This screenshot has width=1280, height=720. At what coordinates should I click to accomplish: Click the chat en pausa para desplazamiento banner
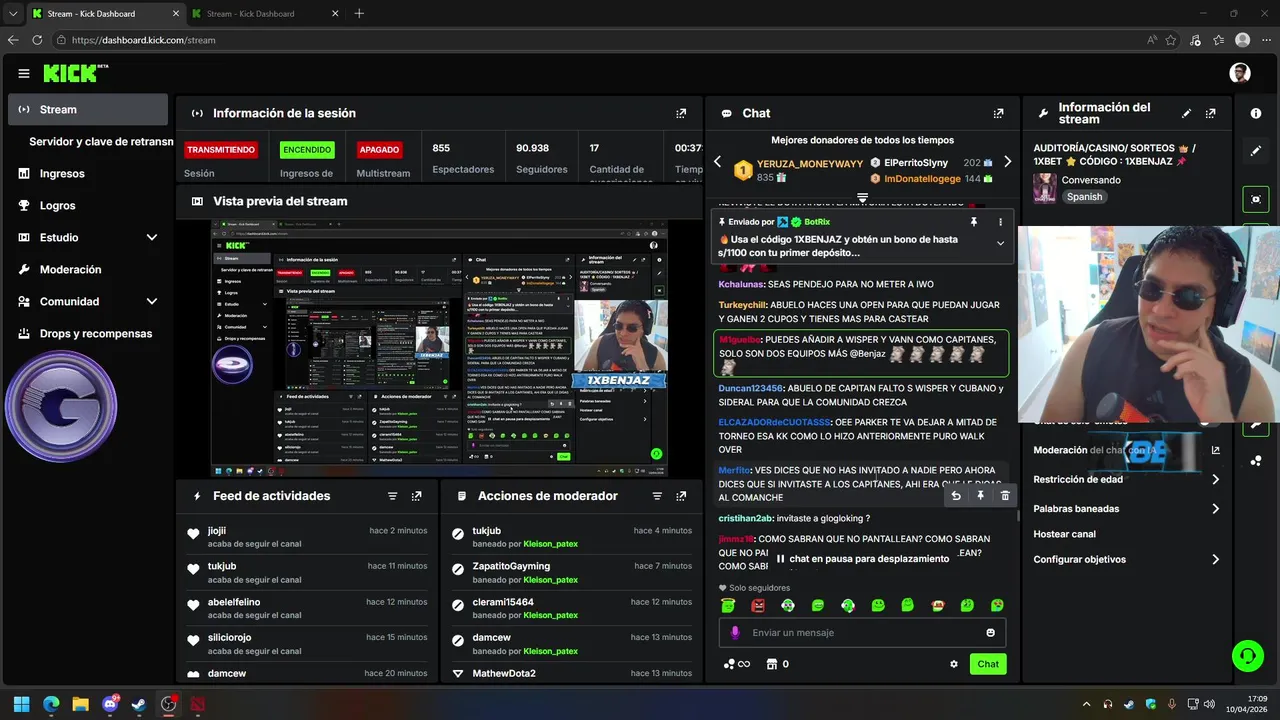pos(862,559)
